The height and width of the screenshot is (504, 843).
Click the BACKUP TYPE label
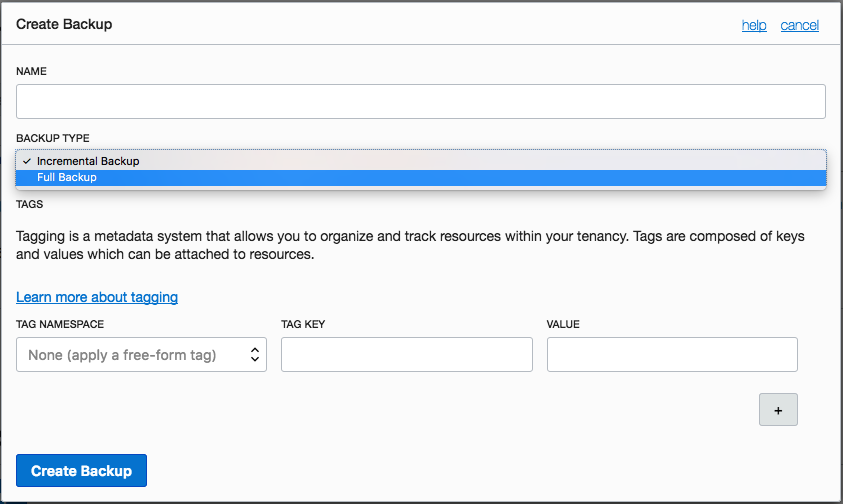pos(53,138)
